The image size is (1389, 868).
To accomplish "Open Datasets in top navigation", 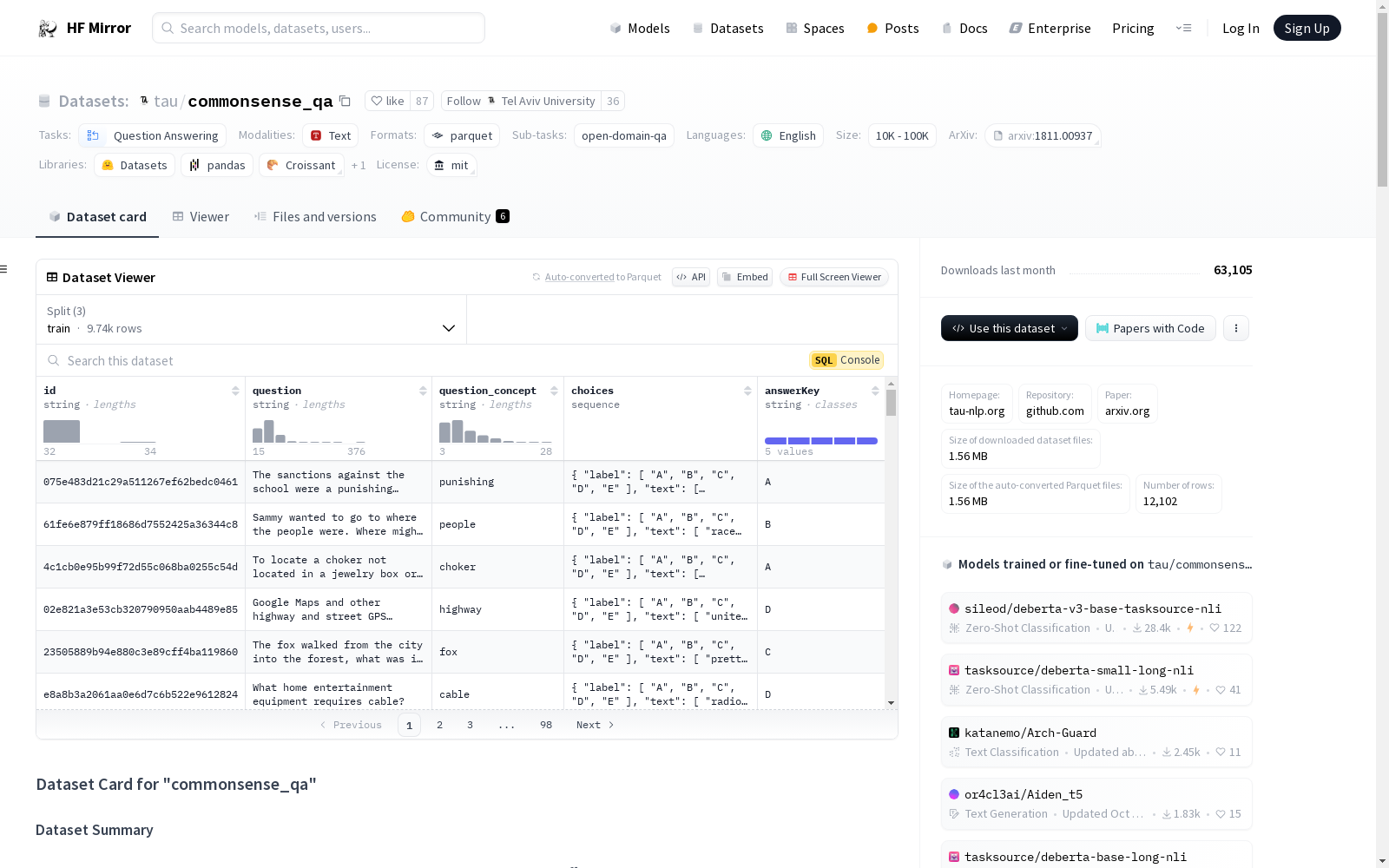I will pos(727,28).
